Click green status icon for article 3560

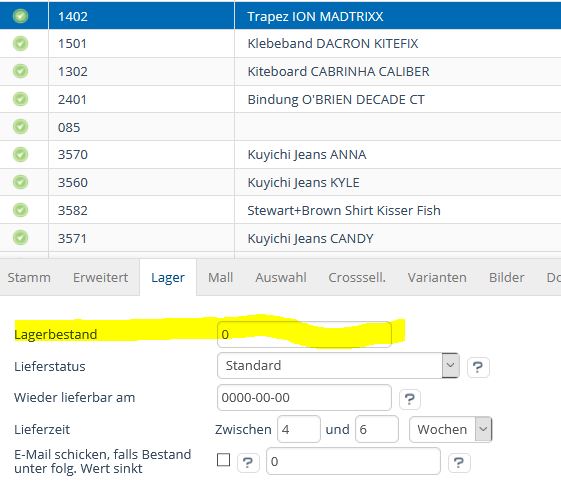[x=20, y=182]
